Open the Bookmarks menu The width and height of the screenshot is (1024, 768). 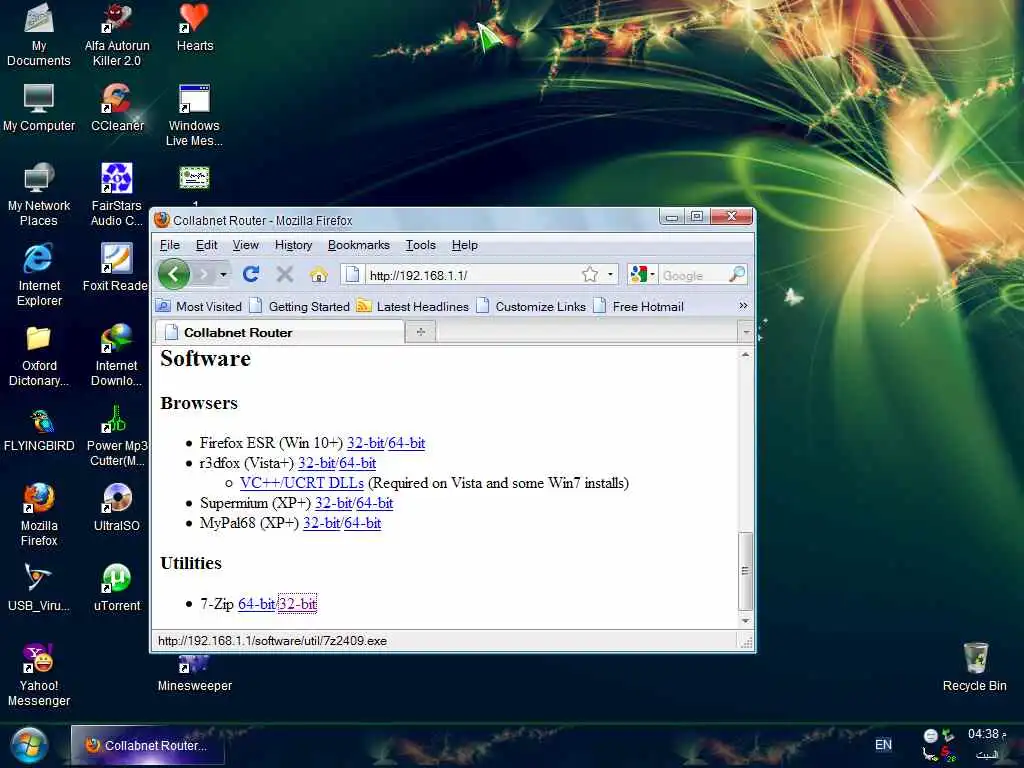click(x=359, y=245)
